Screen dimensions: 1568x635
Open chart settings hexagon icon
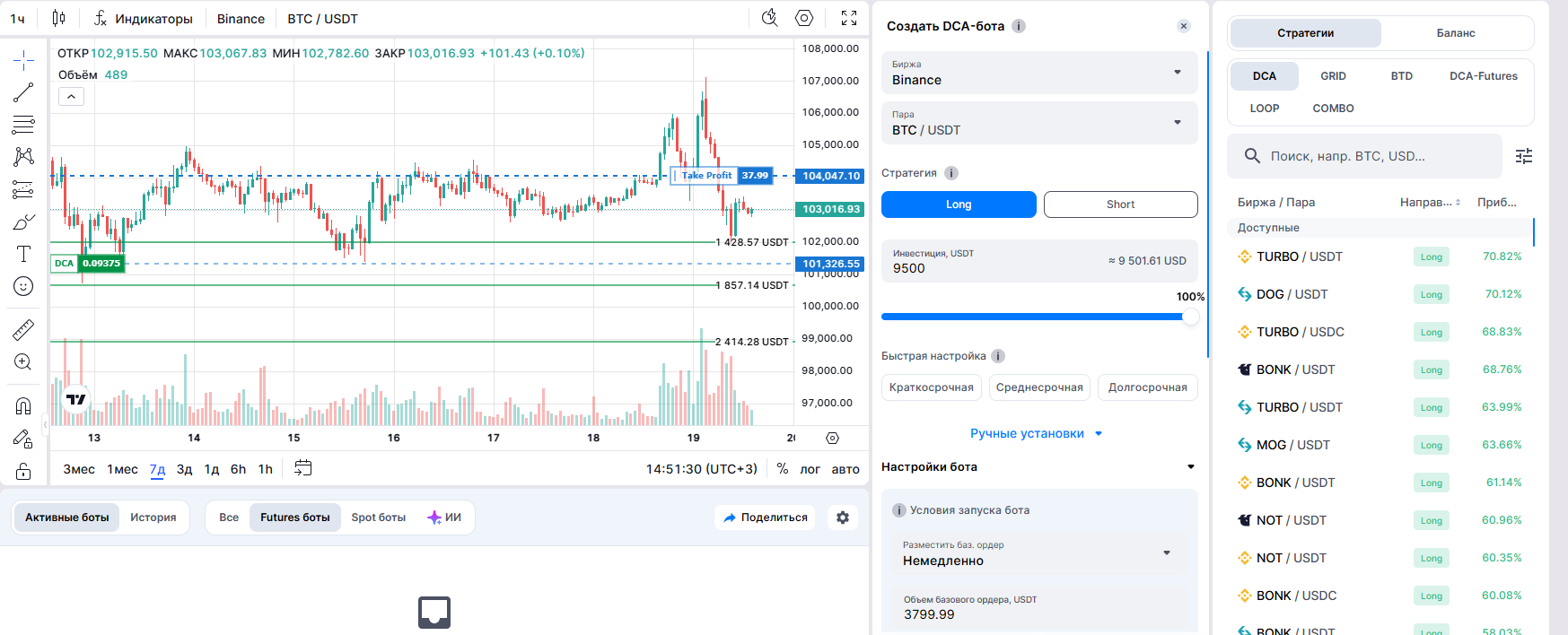tap(804, 18)
